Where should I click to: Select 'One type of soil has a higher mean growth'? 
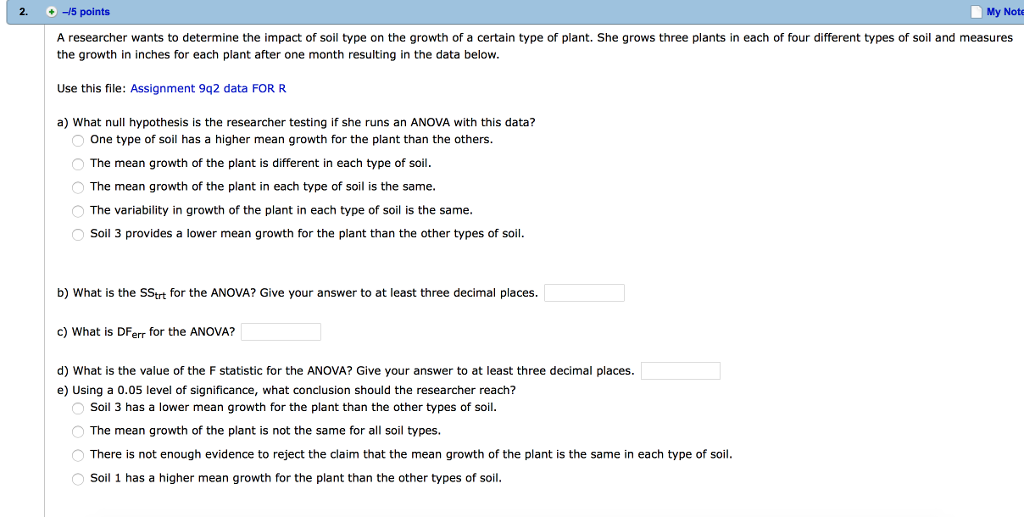pyautogui.click(x=78, y=140)
